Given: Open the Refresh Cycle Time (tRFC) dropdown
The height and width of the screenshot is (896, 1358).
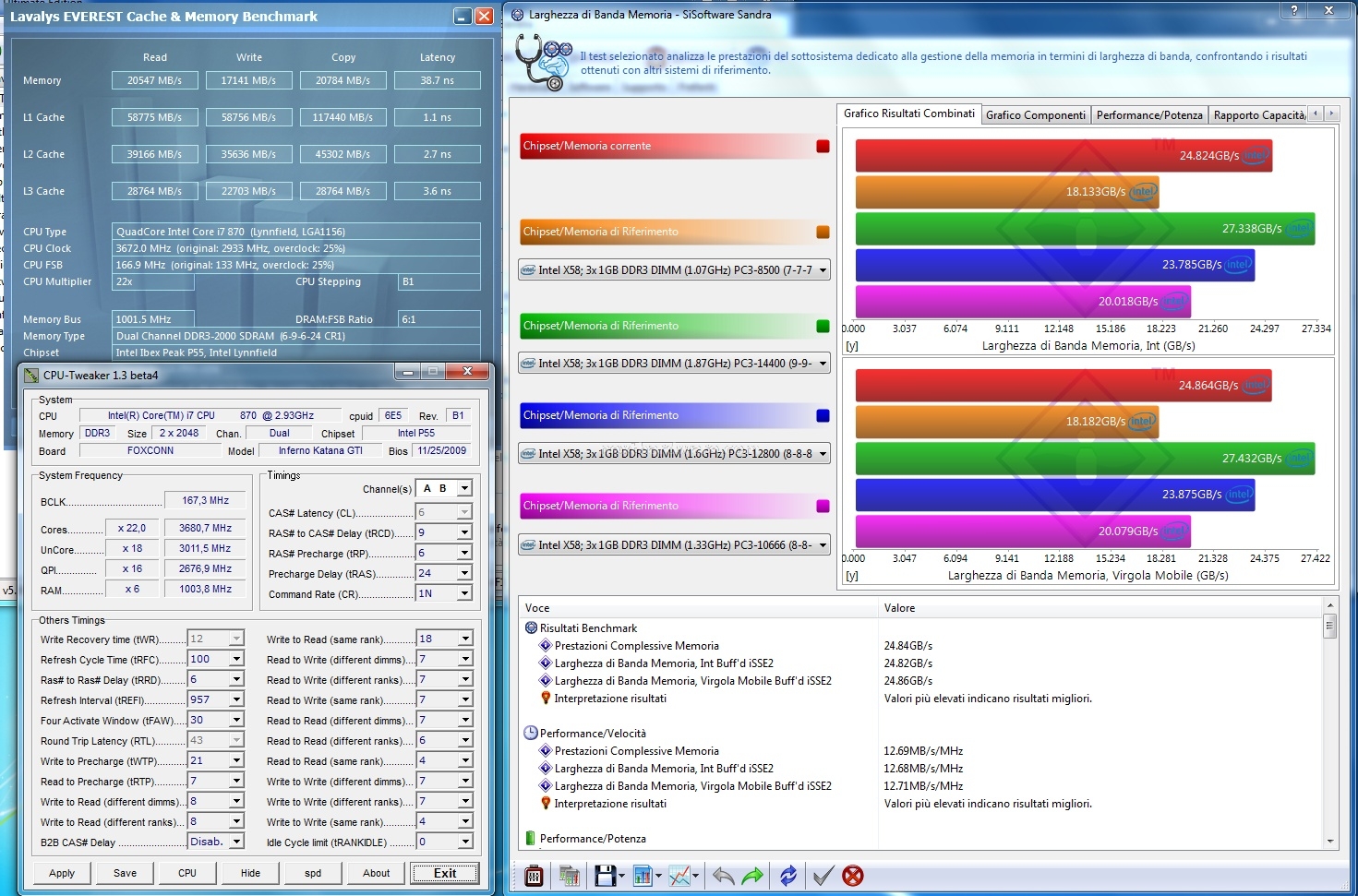Looking at the screenshot, I should [236, 659].
